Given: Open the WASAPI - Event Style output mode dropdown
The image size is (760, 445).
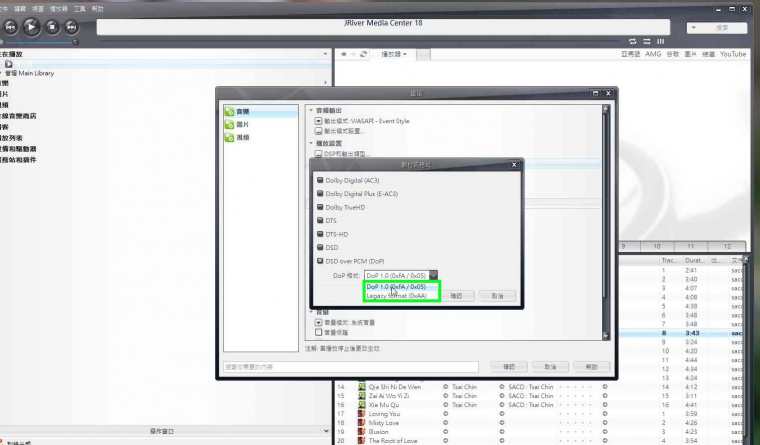Looking at the screenshot, I should 318,121.
